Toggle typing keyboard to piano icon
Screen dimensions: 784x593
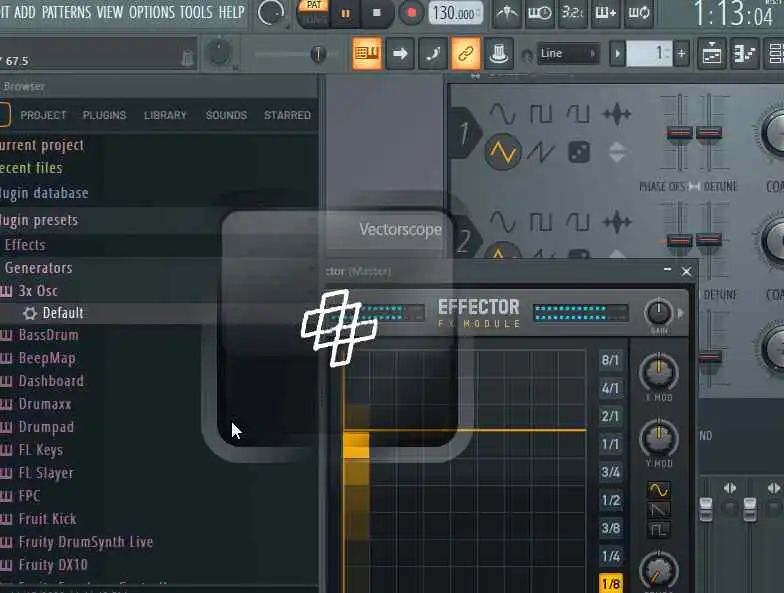tap(367, 53)
